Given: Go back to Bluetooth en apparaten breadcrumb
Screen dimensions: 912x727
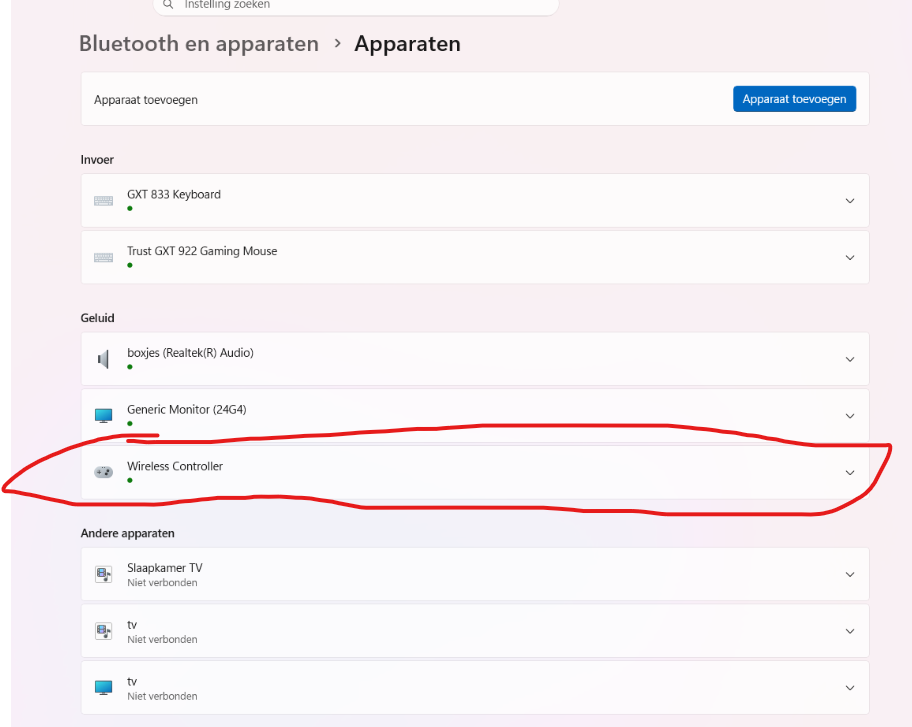Looking at the screenshot, I should pos(199,44).
